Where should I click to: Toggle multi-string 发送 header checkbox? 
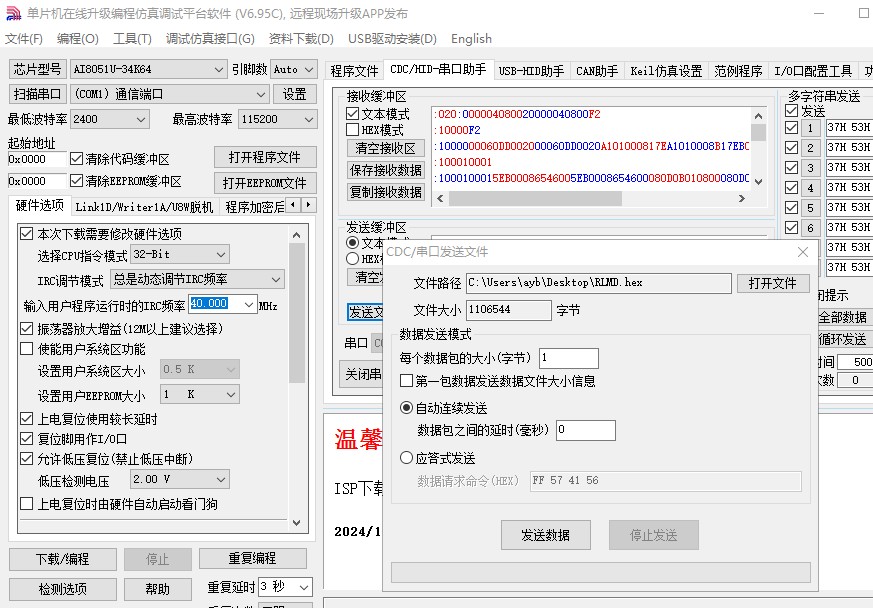[791, 110]
